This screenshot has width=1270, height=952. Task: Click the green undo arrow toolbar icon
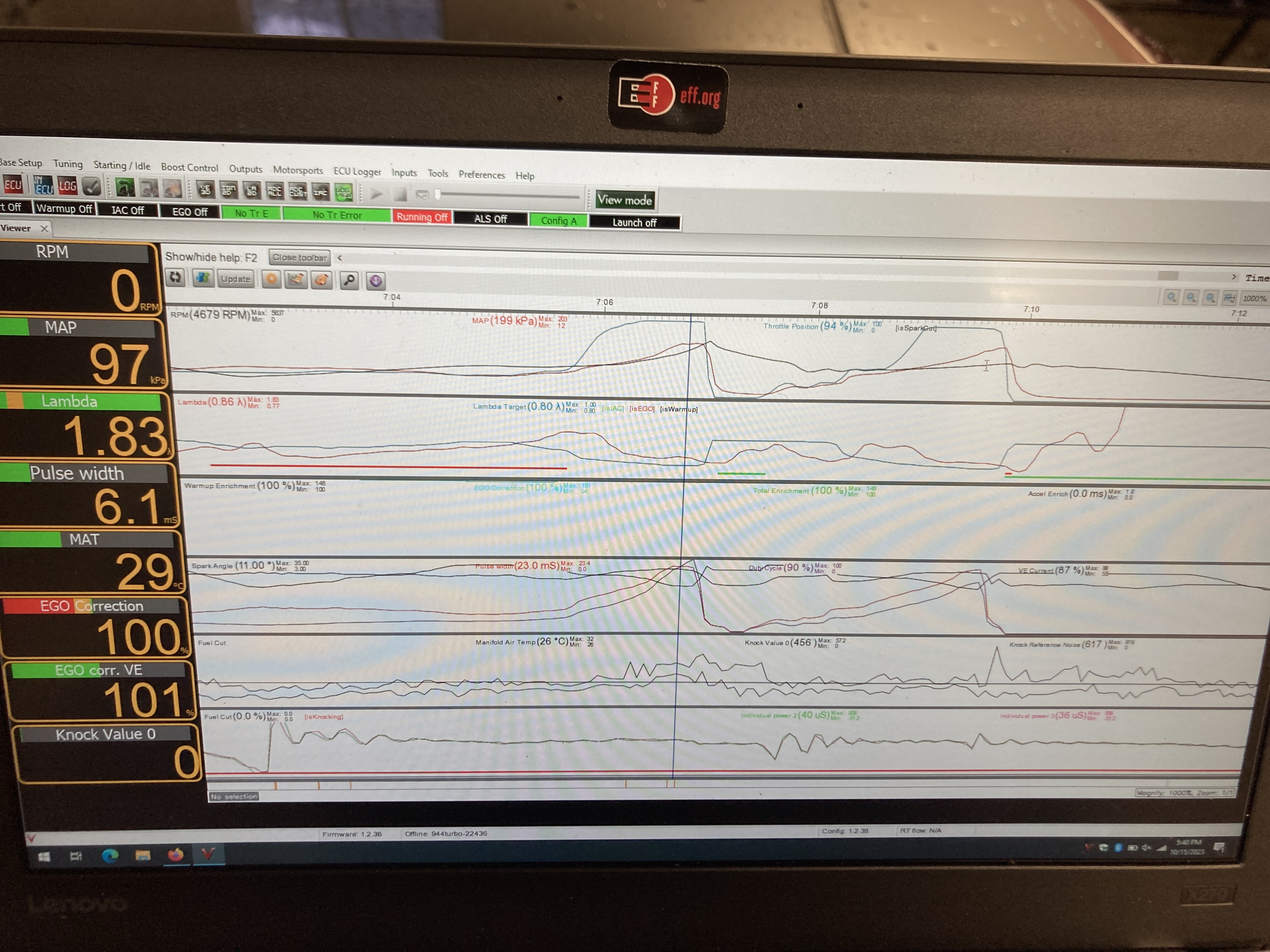tap(125, 188)
